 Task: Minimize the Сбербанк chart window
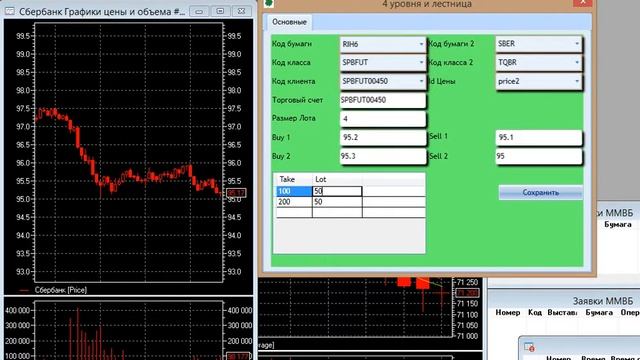point(199,11)
